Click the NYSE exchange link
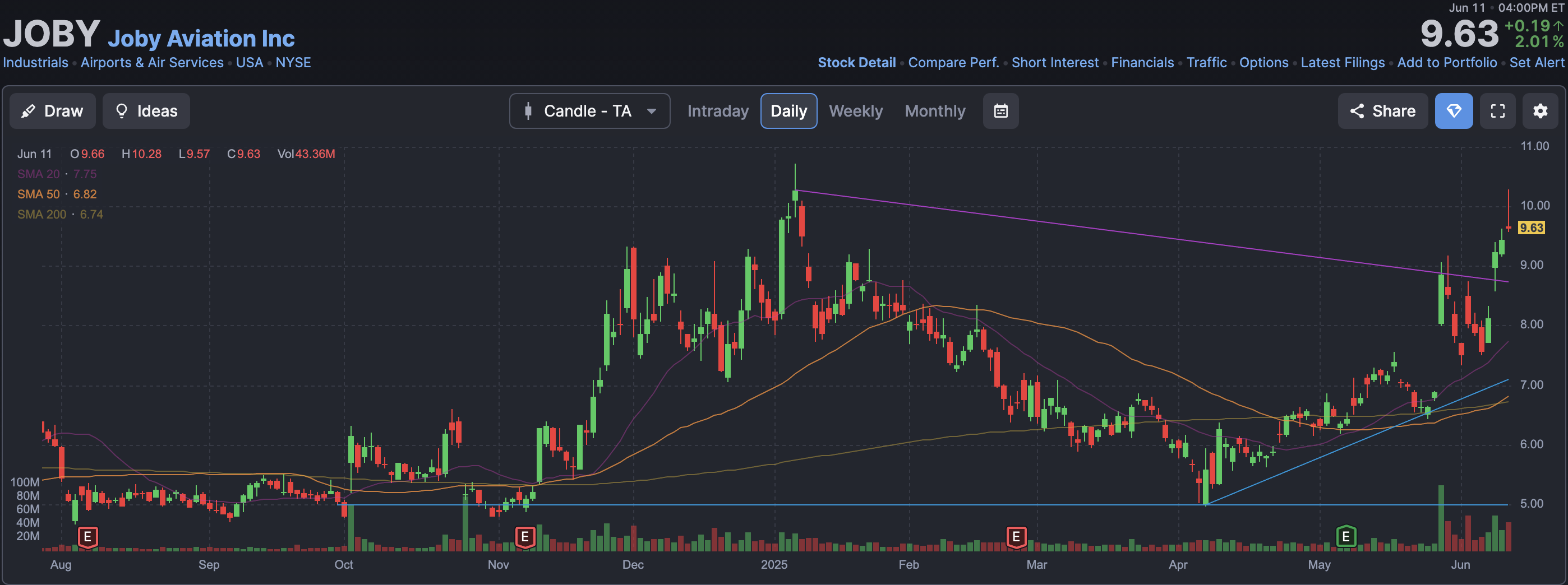Image resolution: width=1568 pixels, height=585 pixels. point(293,63)
